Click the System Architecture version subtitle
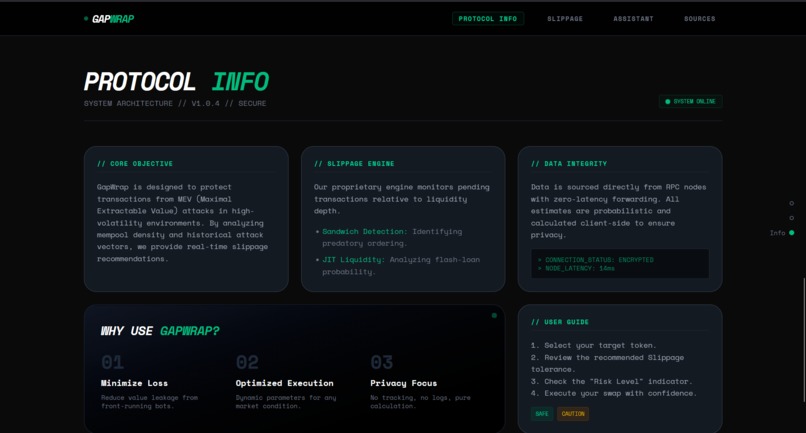 click(175, 103)
